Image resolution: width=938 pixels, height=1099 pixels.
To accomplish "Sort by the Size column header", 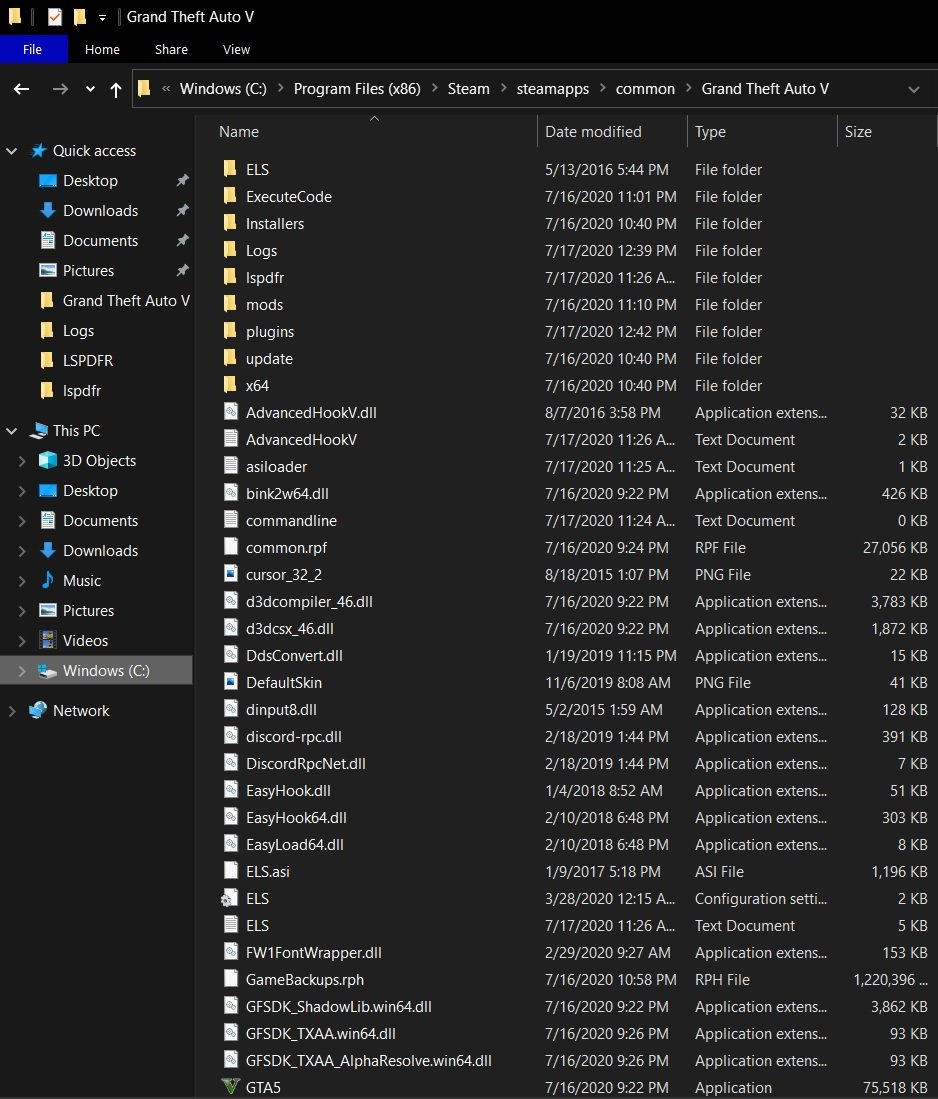I will pyautogui.click(x=858, y=132).
